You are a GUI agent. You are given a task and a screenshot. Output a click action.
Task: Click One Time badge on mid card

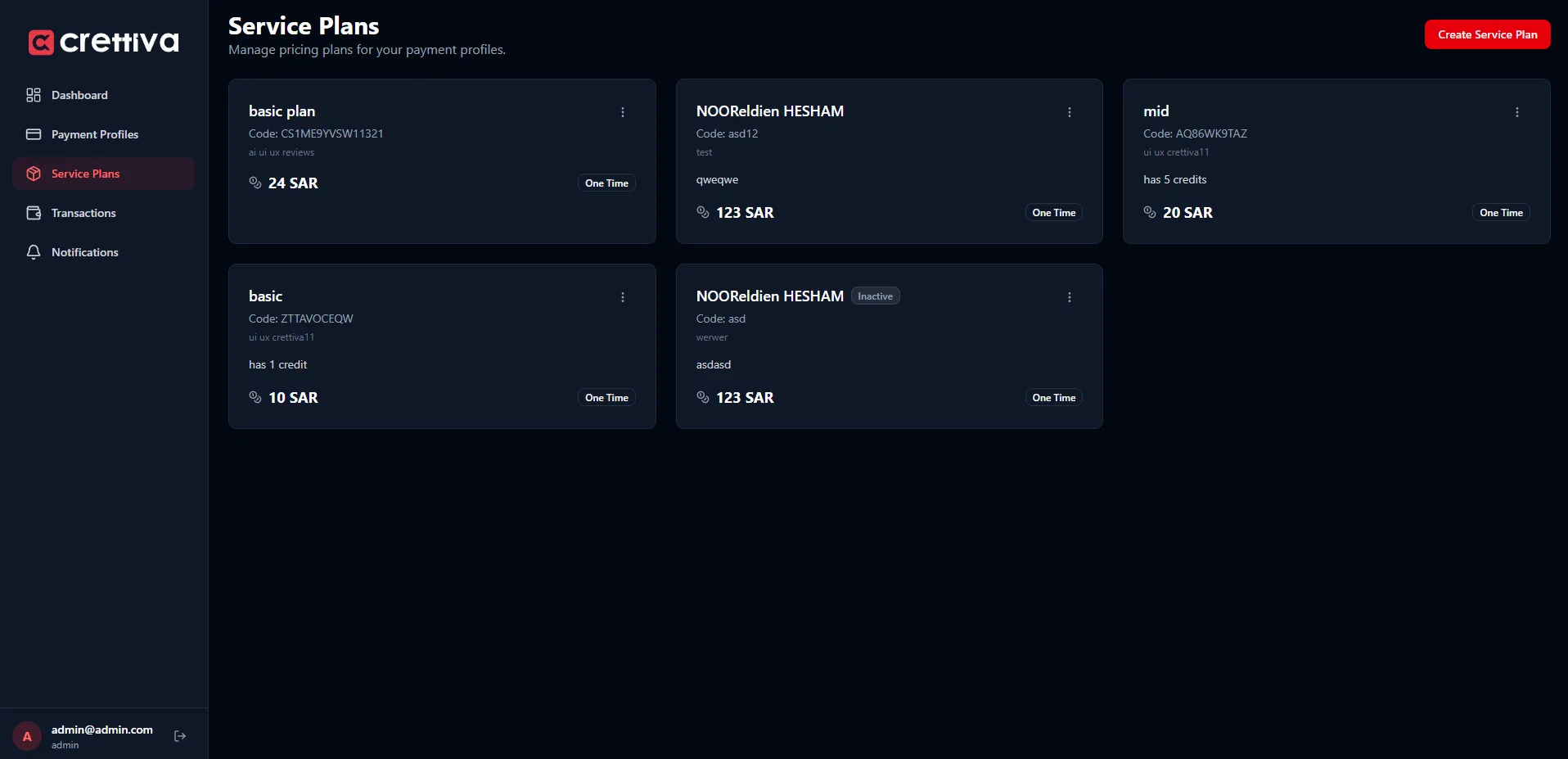1501,213
